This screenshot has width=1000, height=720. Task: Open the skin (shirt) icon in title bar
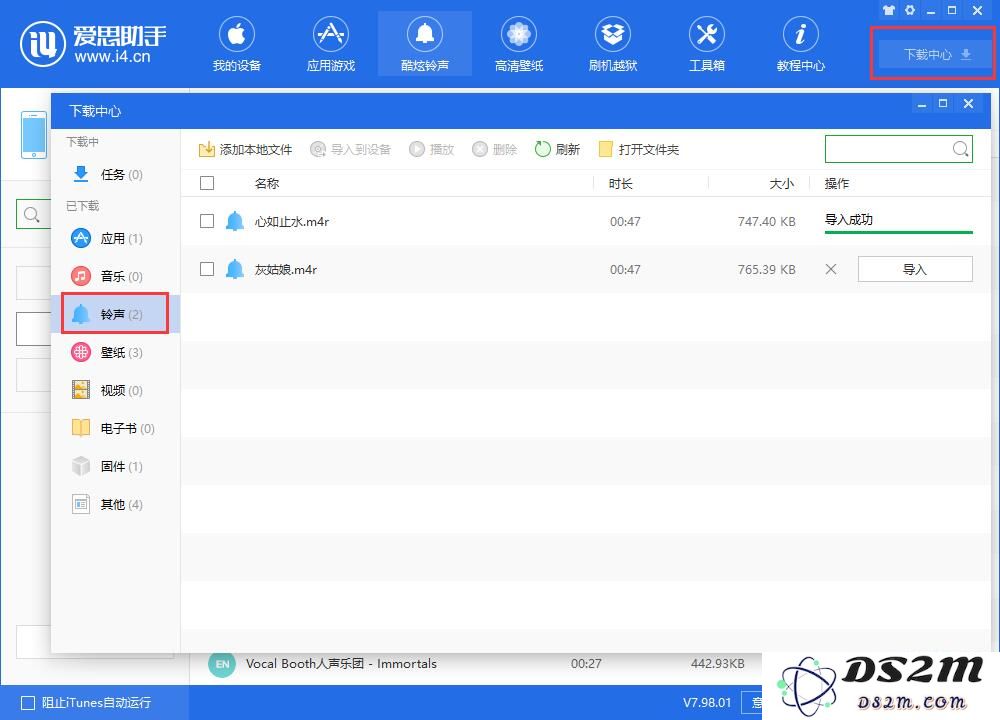(889, 10)
